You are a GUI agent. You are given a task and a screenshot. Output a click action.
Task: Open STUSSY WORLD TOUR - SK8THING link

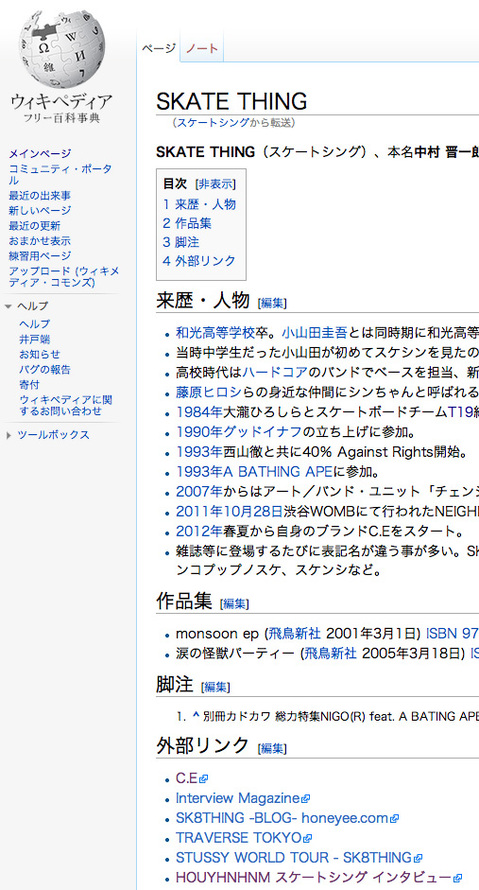294,858
